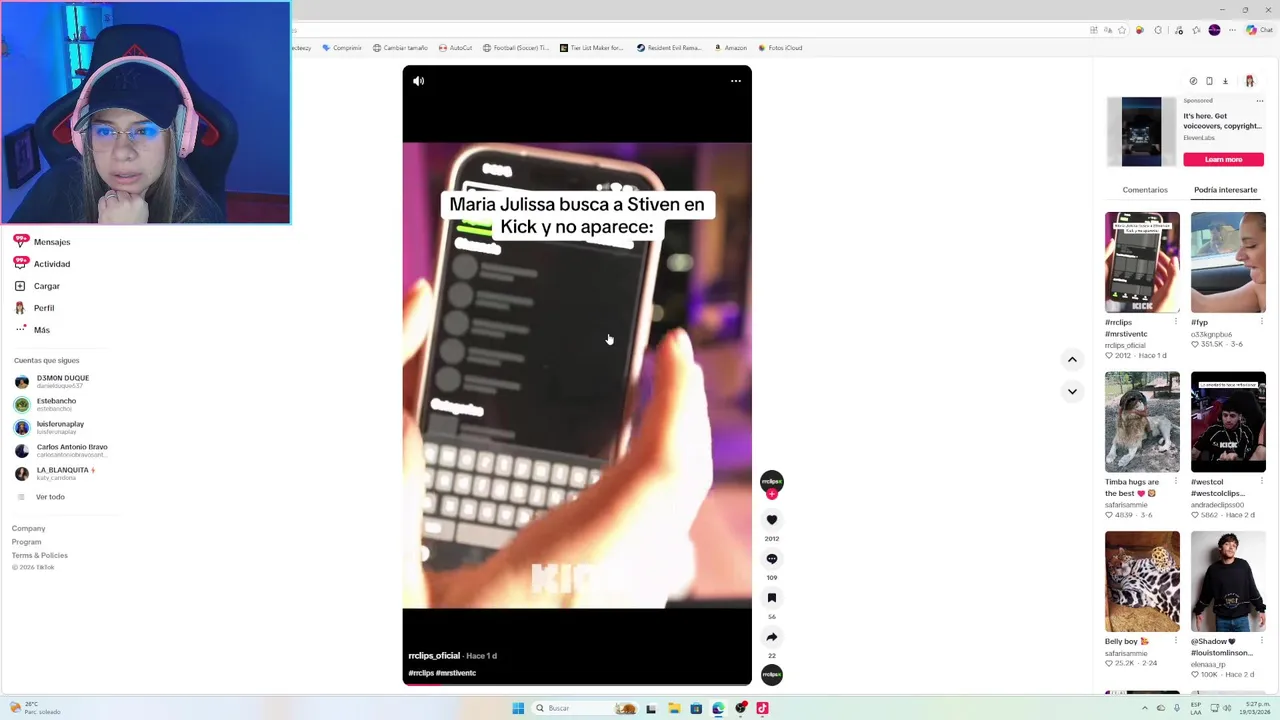This screenshot has height=720, width=1280.
Task: Open the Copilot Chat button in Edge
Action: click(x=1258, y=30)
